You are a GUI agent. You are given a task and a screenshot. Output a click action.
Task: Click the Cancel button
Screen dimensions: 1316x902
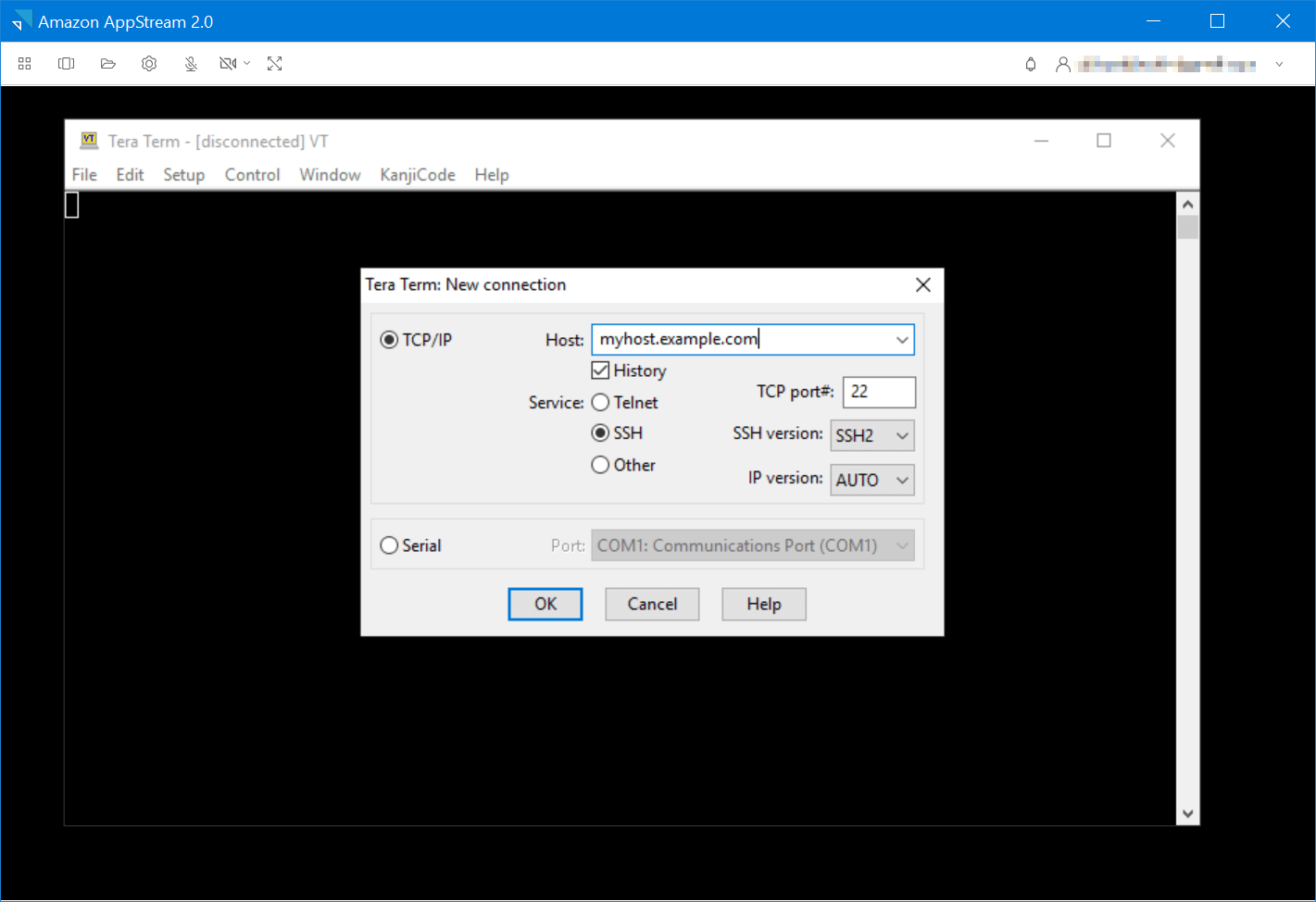652,604
